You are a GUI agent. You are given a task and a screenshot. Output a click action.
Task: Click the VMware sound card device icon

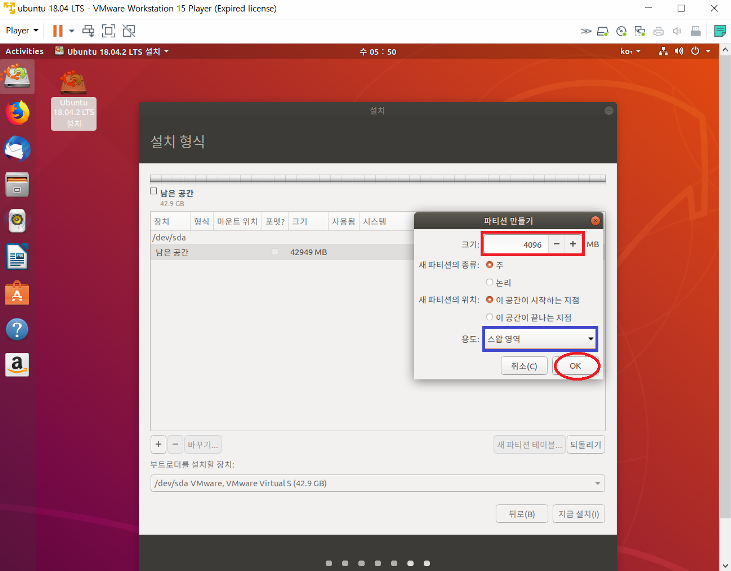[677, 31]
